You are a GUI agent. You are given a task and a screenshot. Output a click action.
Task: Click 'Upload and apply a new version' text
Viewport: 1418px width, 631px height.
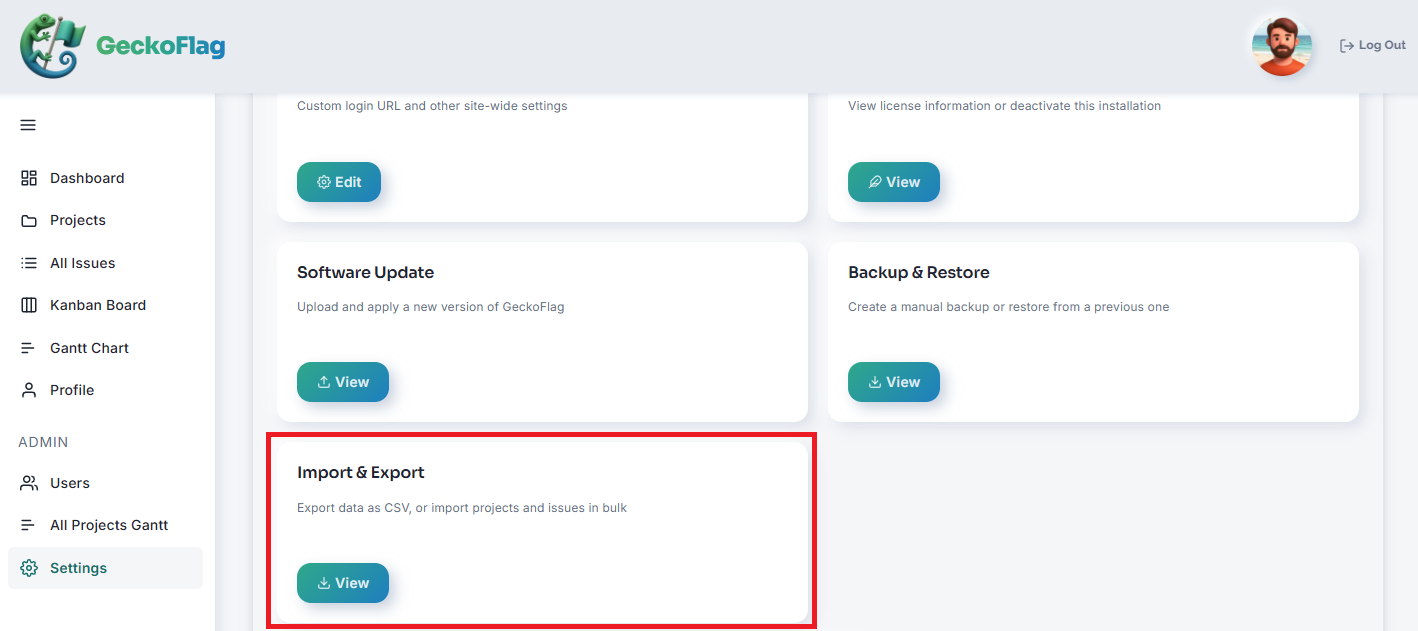point(431,307)
